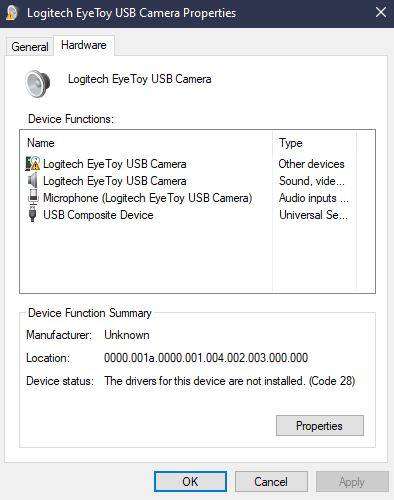Click the warning camera icon in the device list
Viewport: 394px width, 500px height.
[x=33, y=164]
